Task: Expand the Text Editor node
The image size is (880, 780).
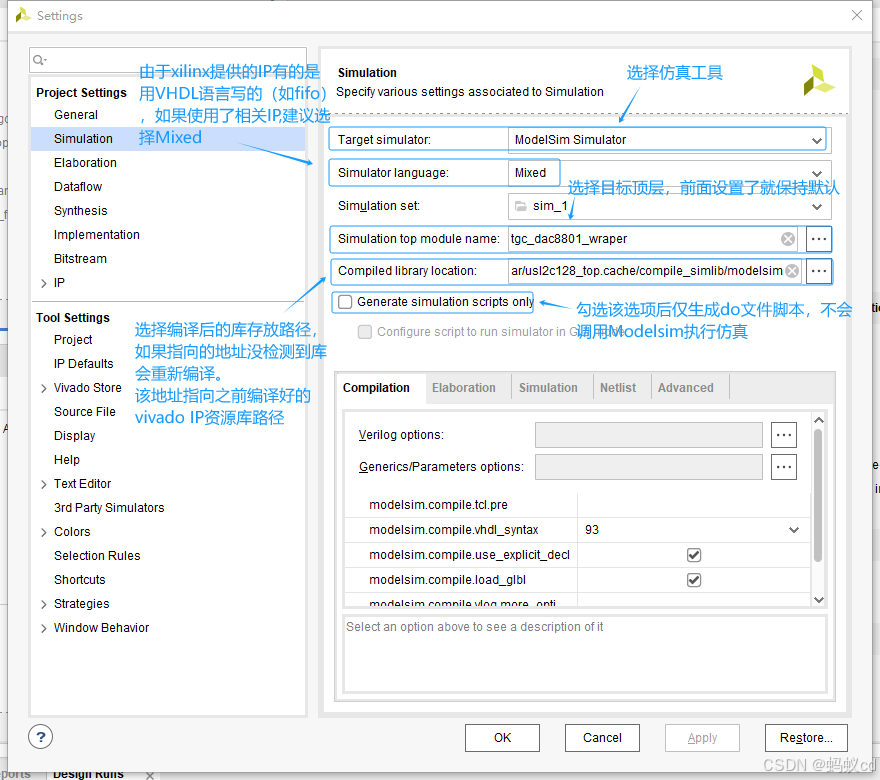Action: tap(44, 484)
